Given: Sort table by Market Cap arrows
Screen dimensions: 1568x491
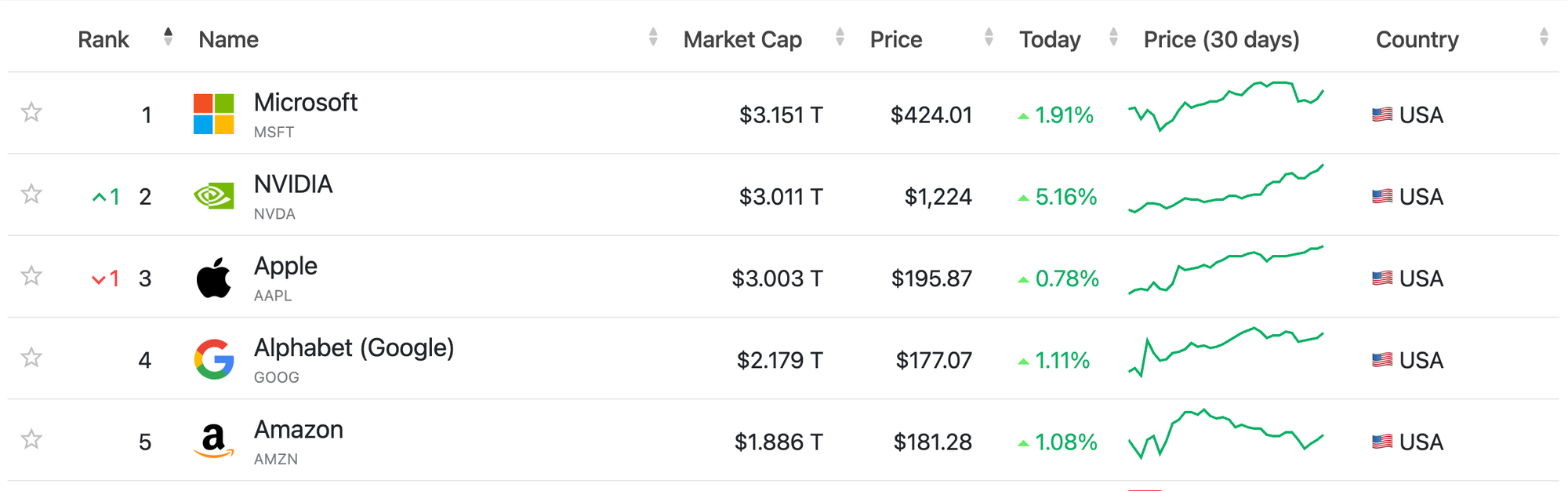Looking at the screenshot, I should click(840, 37).
